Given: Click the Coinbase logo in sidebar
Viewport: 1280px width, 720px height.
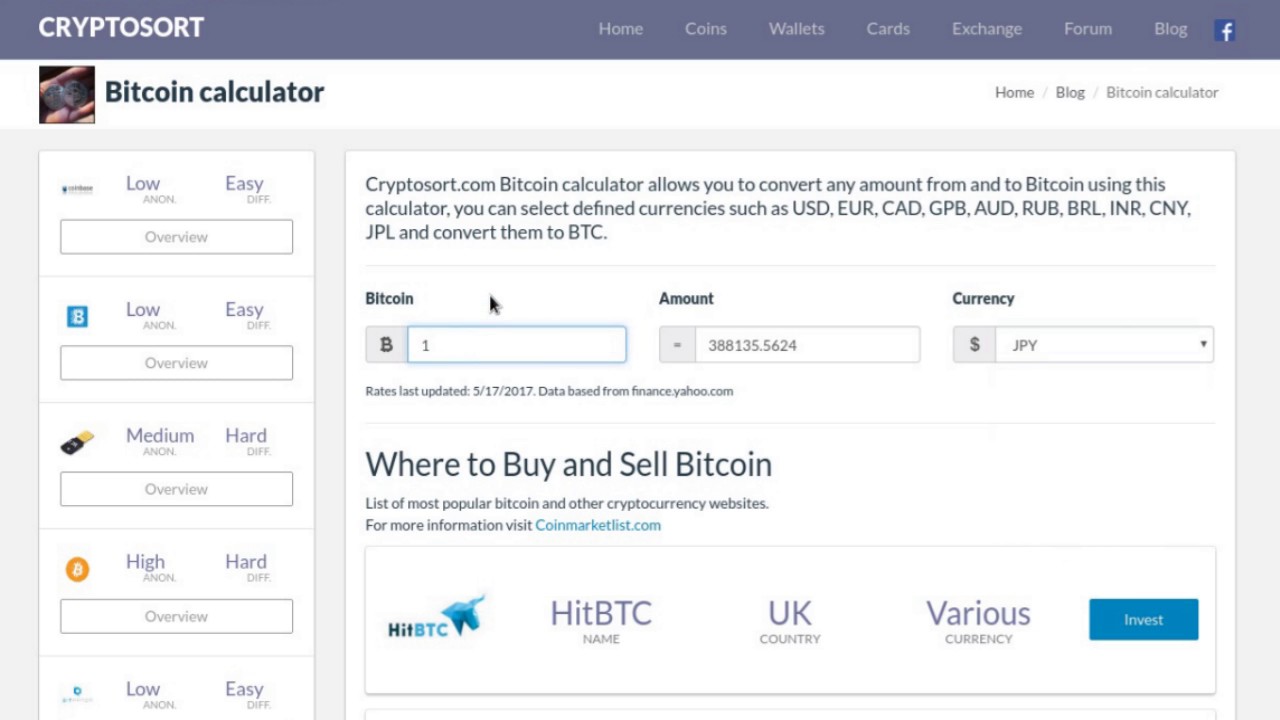Looking at the screenshot, I should click(x=77, y=189).
